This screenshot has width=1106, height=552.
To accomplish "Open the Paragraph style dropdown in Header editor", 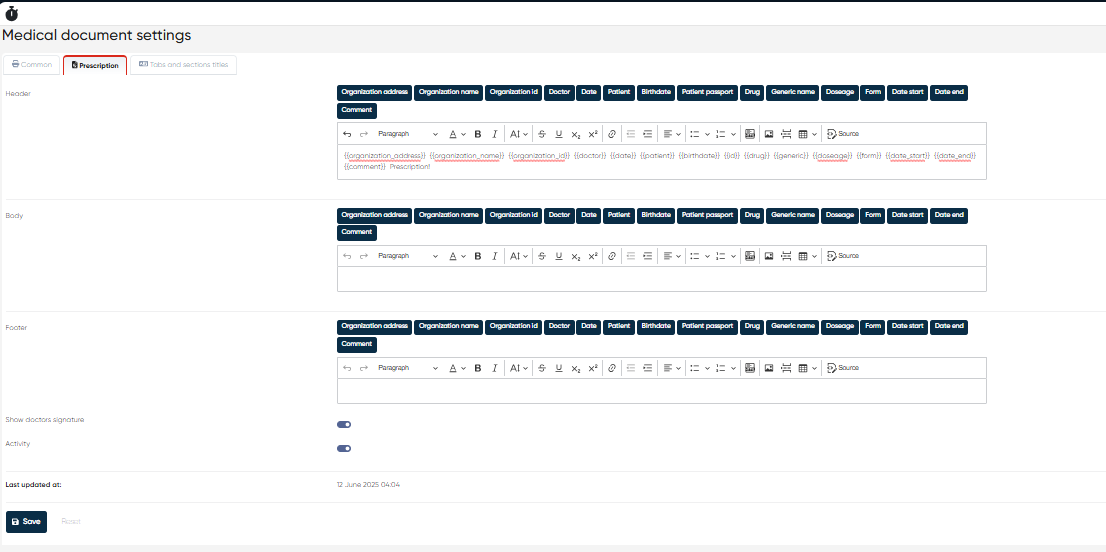I will click(407, 134).
